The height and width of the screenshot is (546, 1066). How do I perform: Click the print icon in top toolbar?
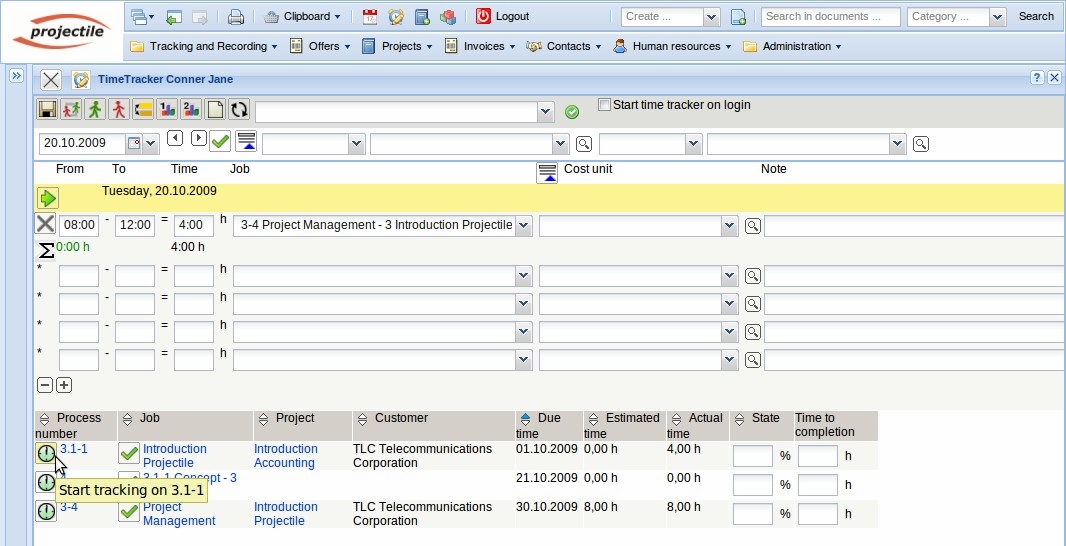[236, 17]
